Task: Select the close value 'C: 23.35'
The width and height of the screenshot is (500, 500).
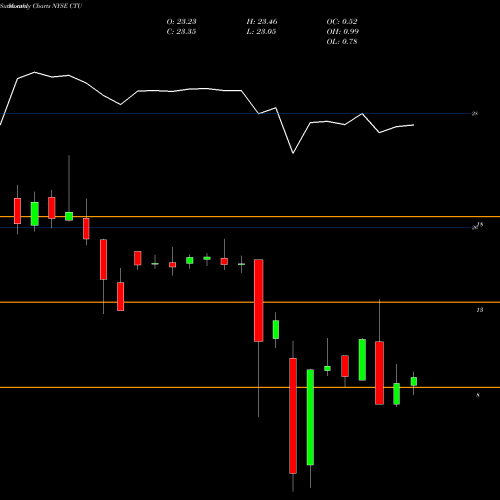Action: click(x=181, y=32)
